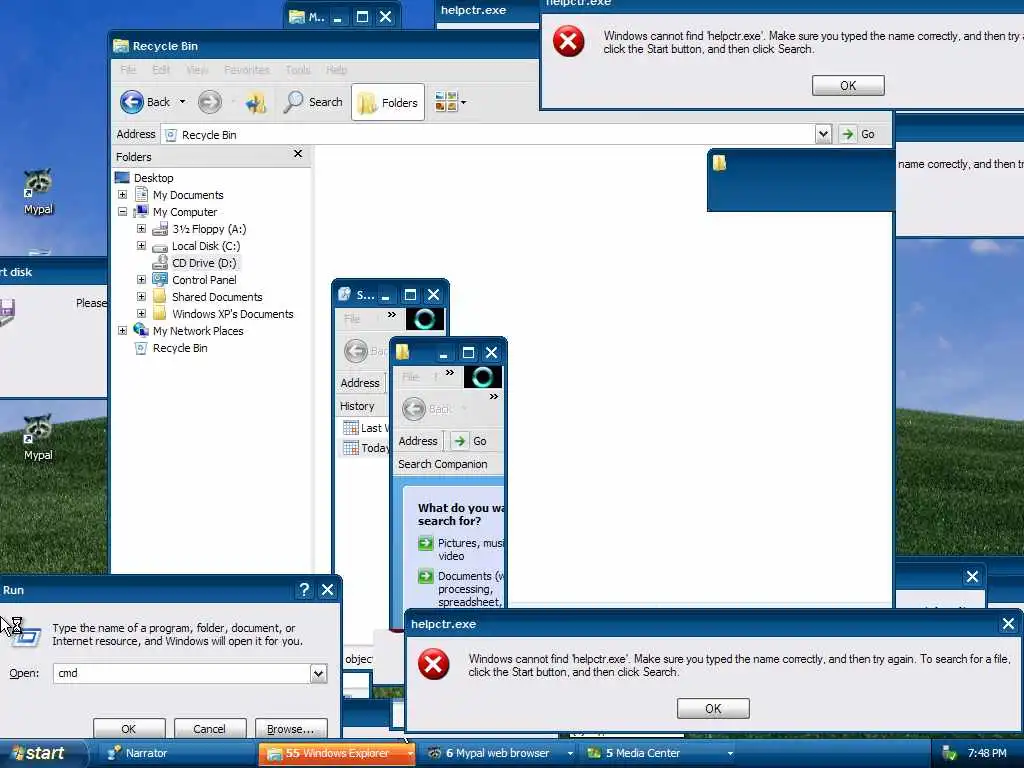Expand menu chevron in the History window
Screen dimensions: 1024x768
391,315
